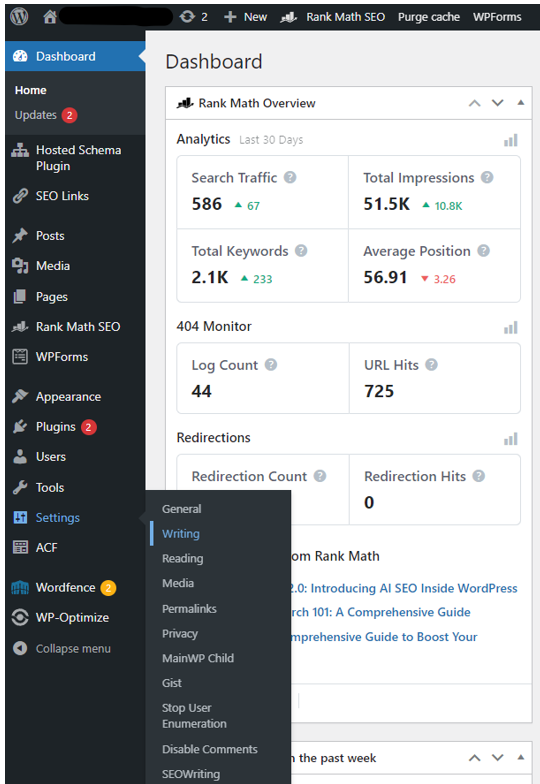This screenshot has width=540, height=784.
Task: Click Purge cache in admin bar
Action: pos(428,17)
